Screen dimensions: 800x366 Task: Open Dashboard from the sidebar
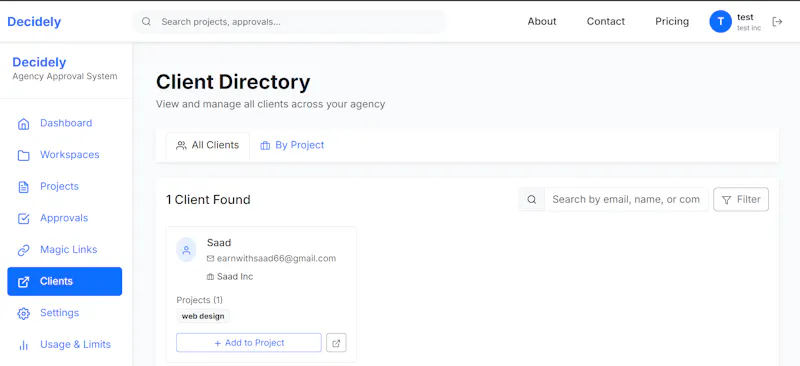tap(65, 124)
